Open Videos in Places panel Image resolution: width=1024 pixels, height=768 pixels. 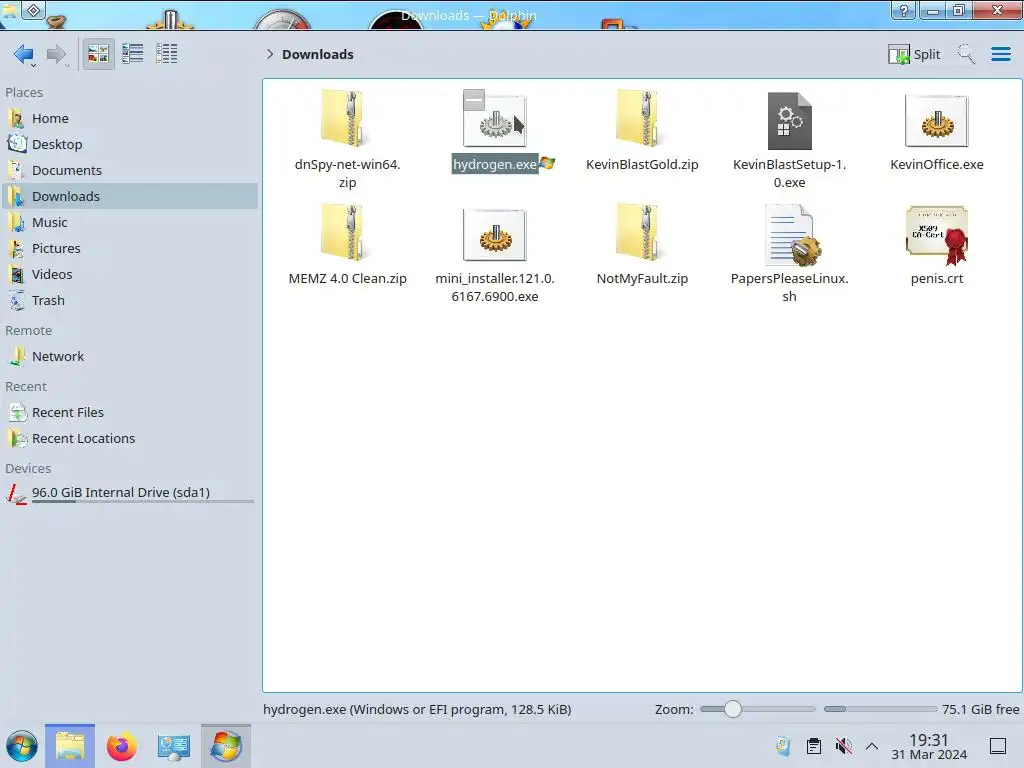pos(129,275)
